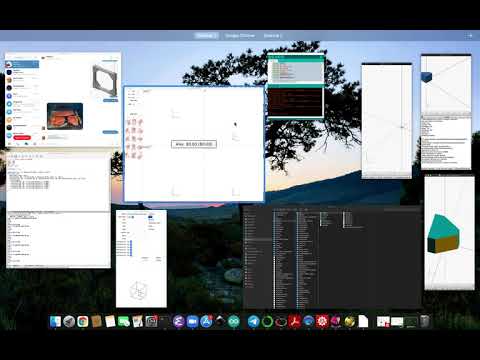Screen dimensions: 480x360
Task: Select the white text window with toolbar
Action: pos(58,182)
